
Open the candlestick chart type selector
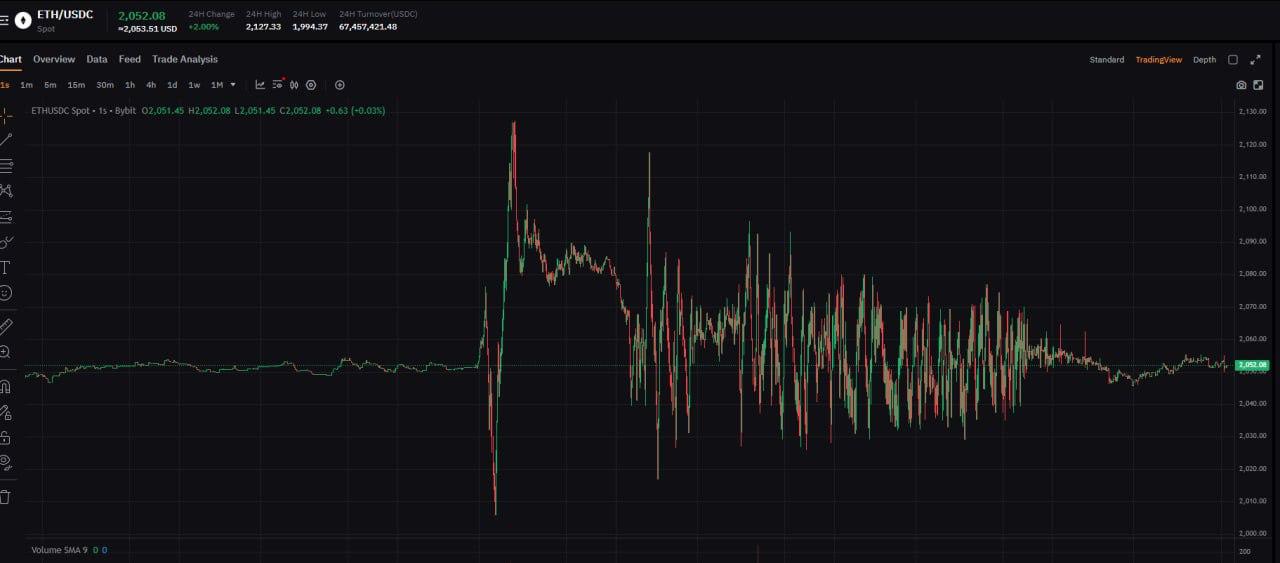294,85
